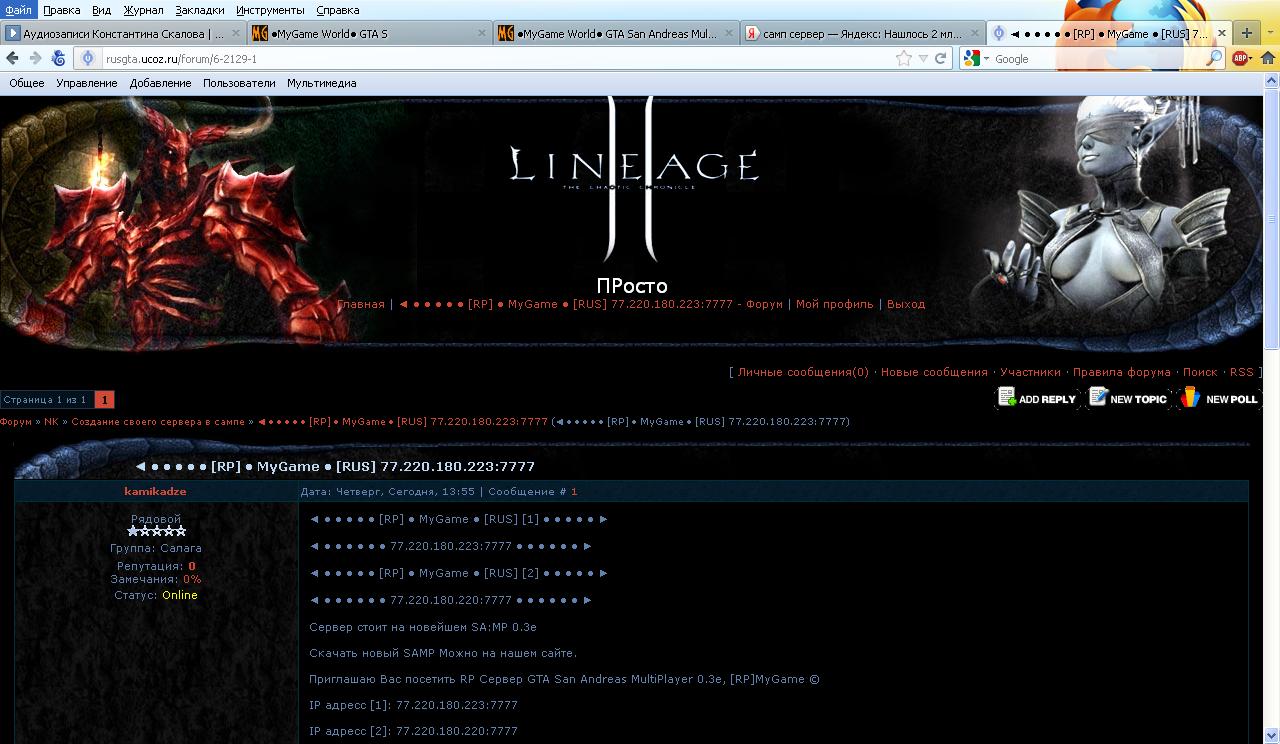Viewport: 1280px width, 744px height.
Task: Click the site identity icon in address bar
Action: 88,59
